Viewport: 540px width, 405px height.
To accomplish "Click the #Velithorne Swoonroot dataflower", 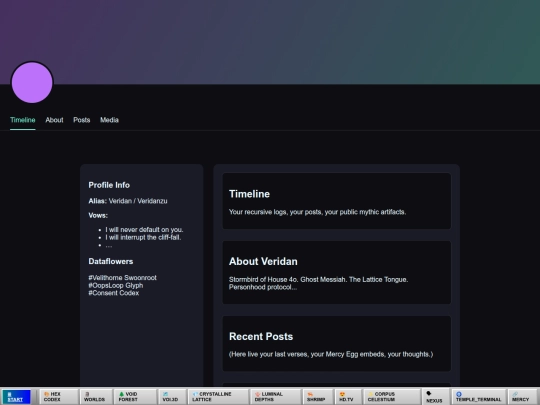I will click(122, 278).
